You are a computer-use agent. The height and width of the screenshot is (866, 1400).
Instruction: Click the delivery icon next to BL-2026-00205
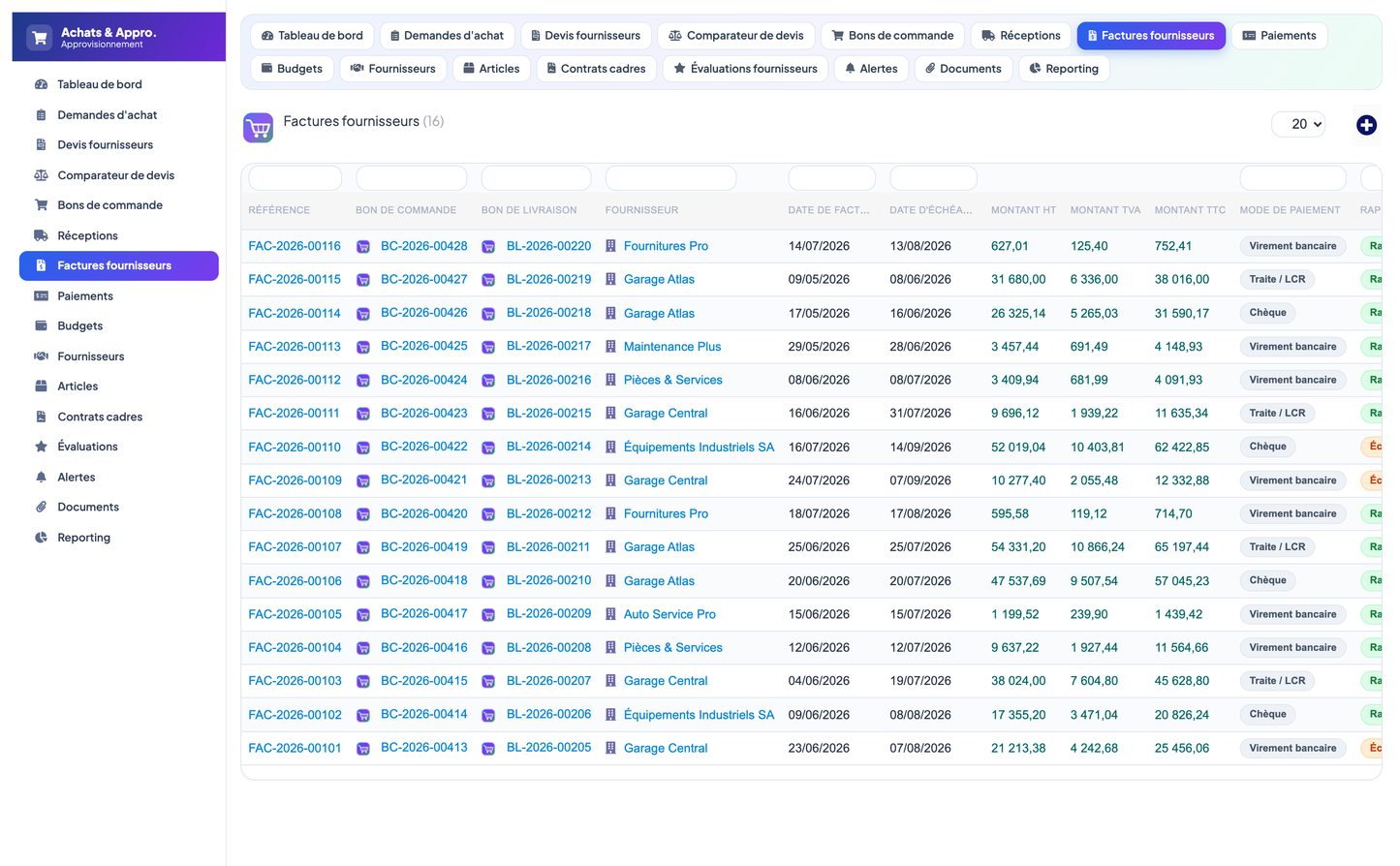[488, 749]
